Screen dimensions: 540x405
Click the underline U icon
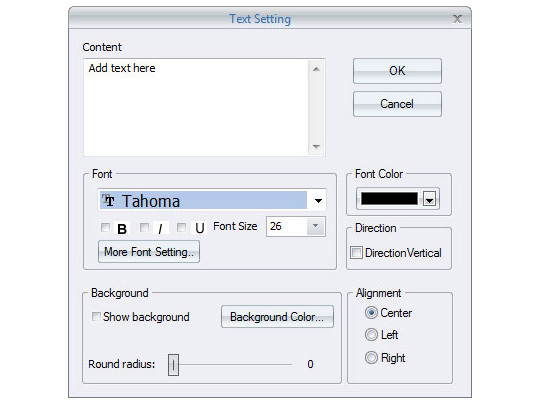tap(199, 228)
